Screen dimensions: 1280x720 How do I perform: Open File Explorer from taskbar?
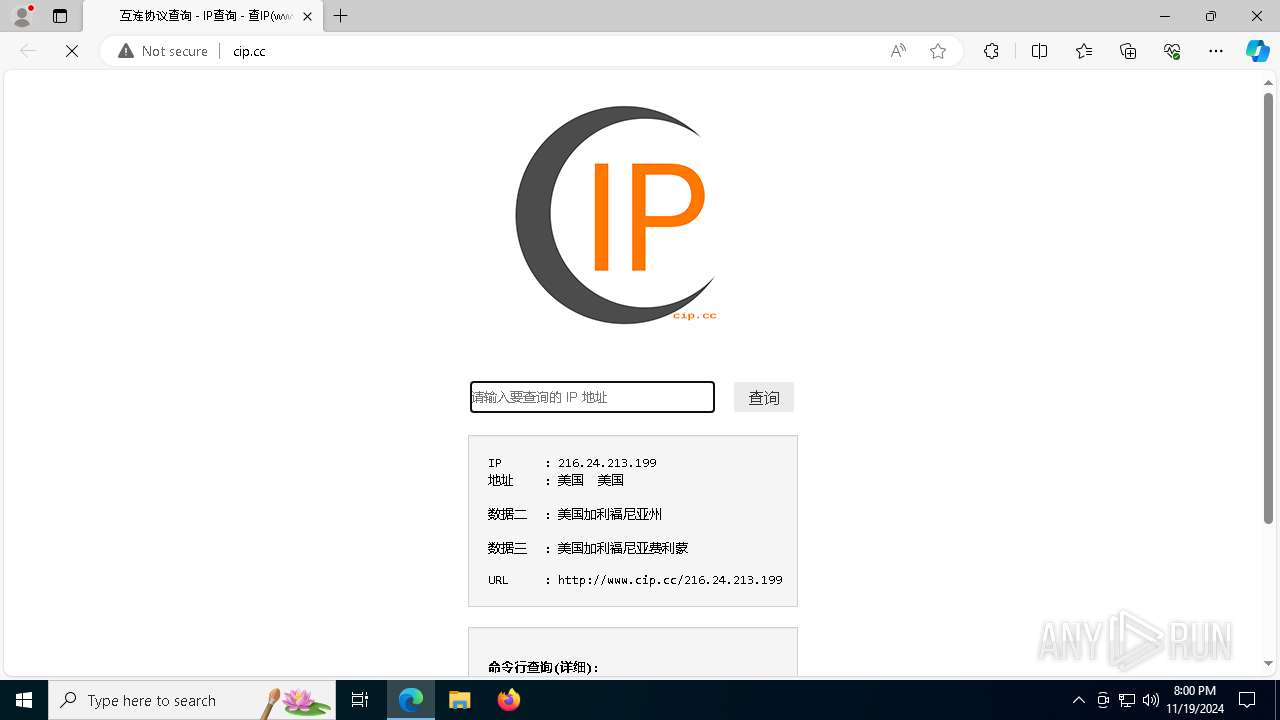coord(460,700)
